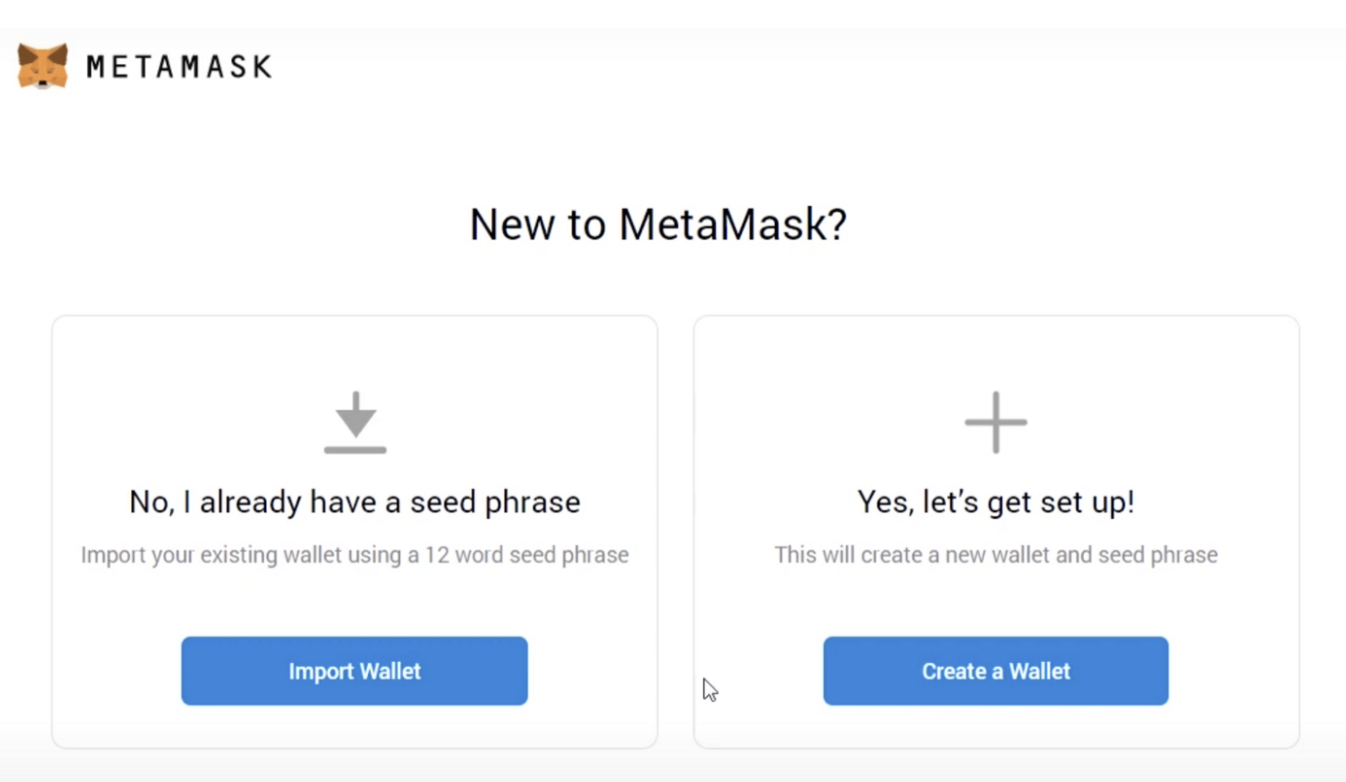Click "No, I already have a seed phrase" title
The width and height of the screenshot is (1346, 782).
coord(355,502)
